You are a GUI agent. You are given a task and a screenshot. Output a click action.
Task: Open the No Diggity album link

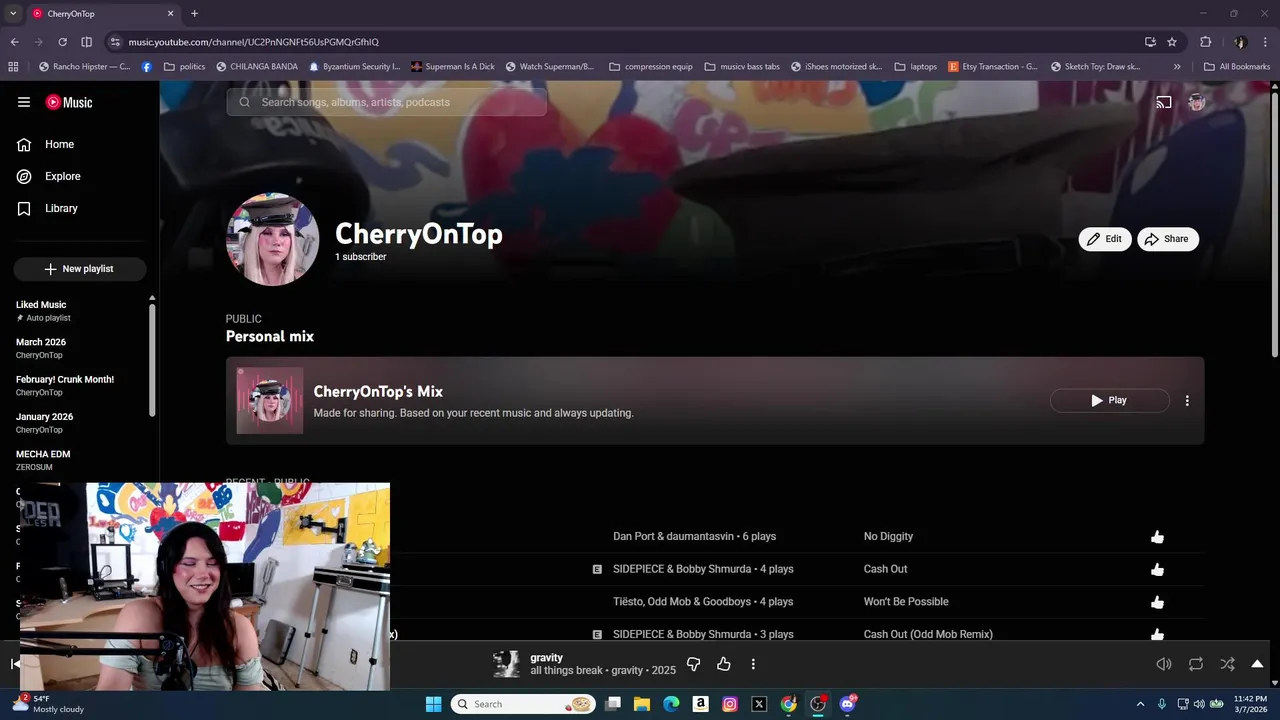point(888,536)
